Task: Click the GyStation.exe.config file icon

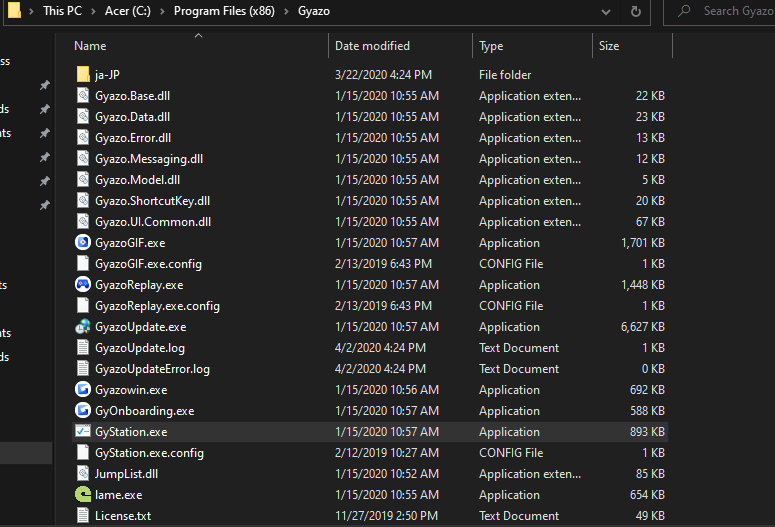Action: (x=83, y=452)
